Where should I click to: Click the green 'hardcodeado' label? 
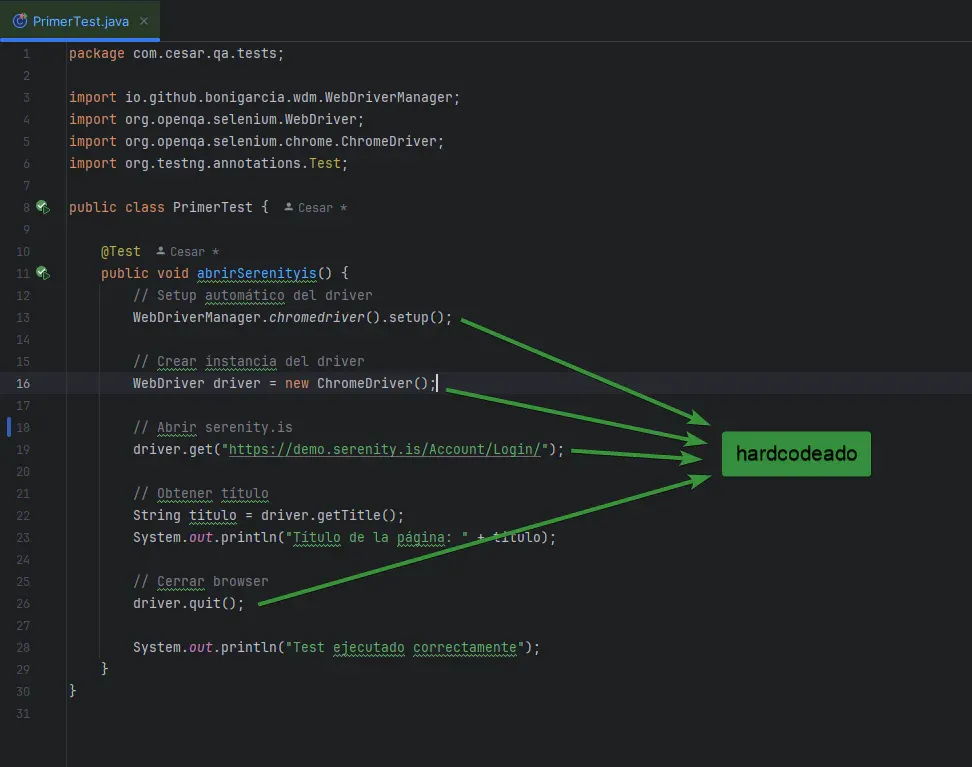796,453
